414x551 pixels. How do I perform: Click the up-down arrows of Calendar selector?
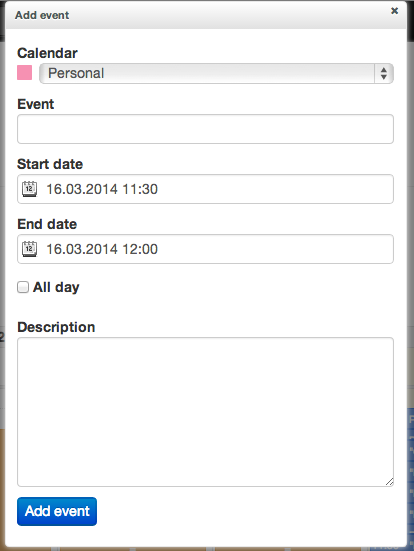click(384, 73)
